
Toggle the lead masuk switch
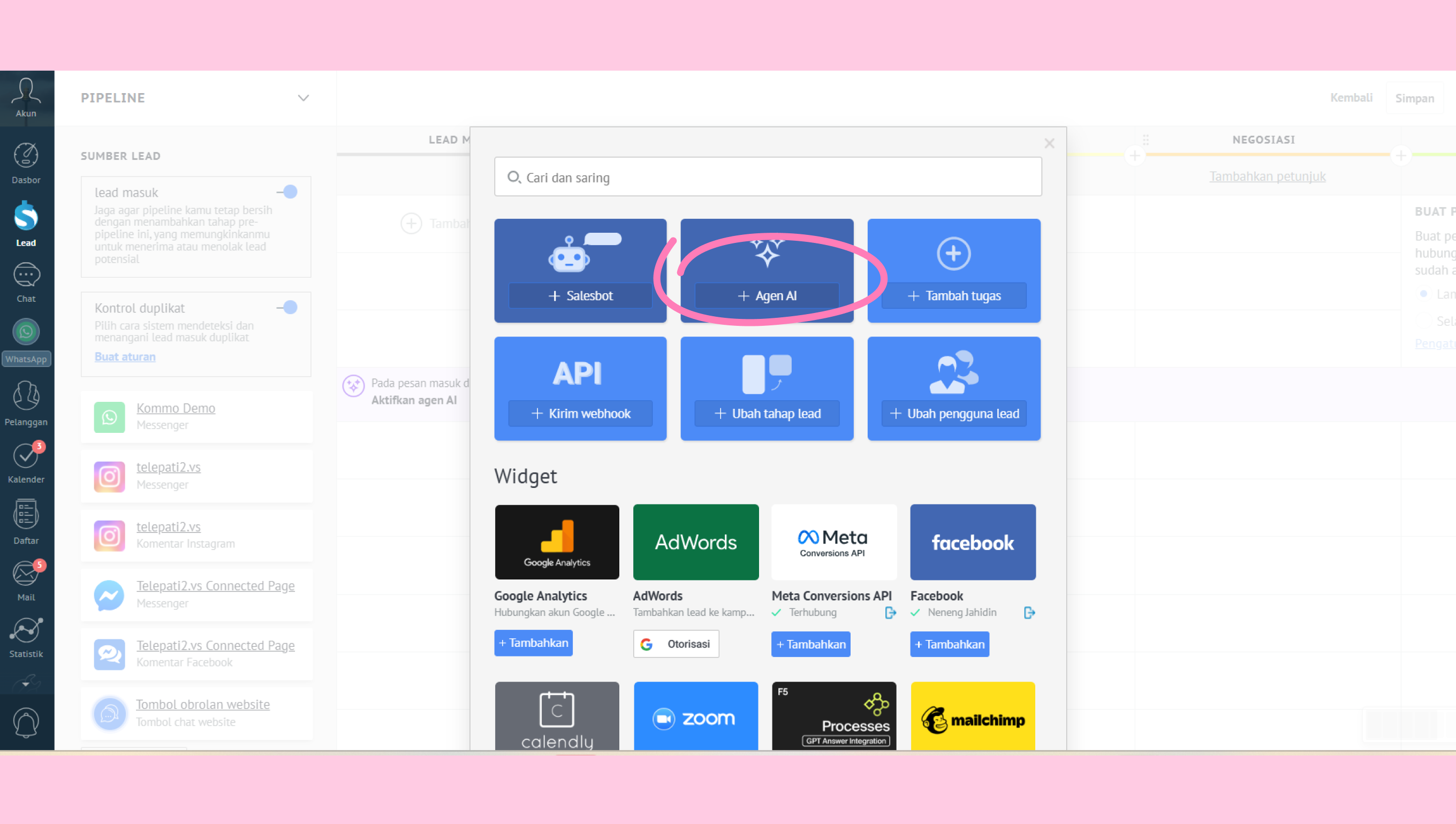click(287, 192)
